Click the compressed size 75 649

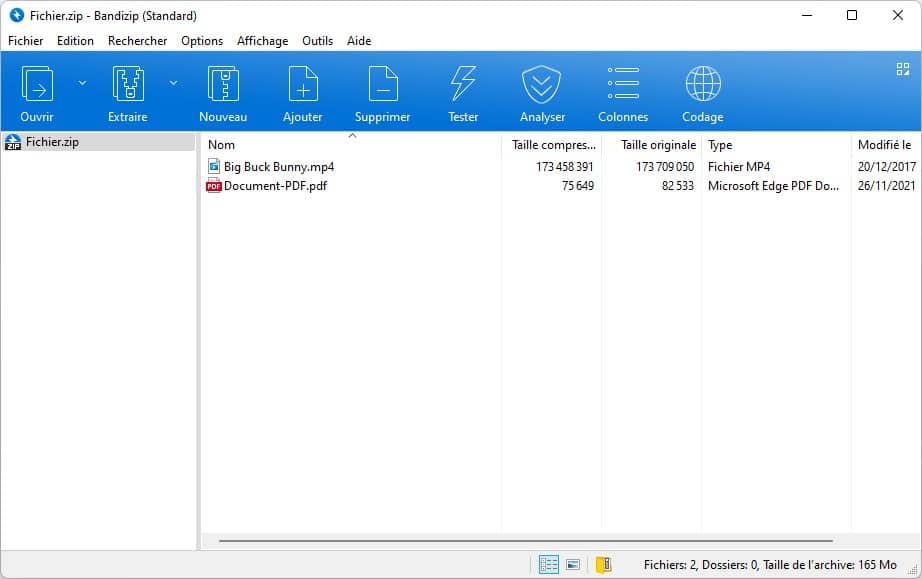(x=577, y=186)
